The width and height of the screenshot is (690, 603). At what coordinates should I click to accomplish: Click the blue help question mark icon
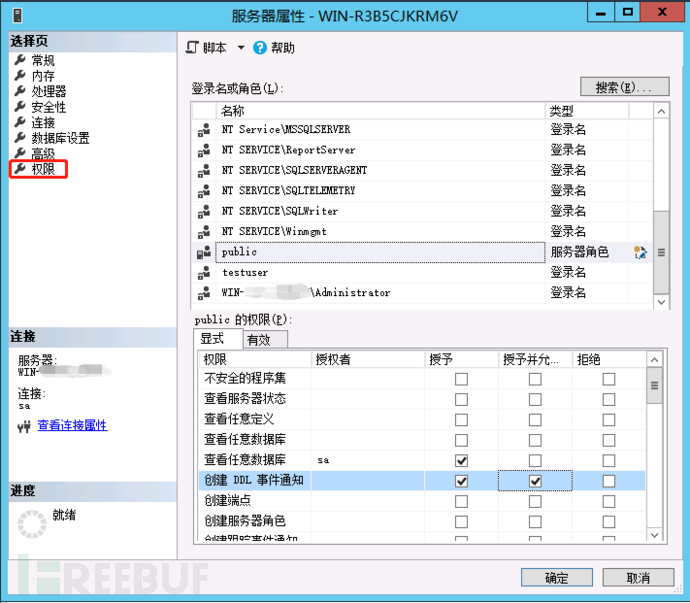pyautogui.click(x=260, y=48)
